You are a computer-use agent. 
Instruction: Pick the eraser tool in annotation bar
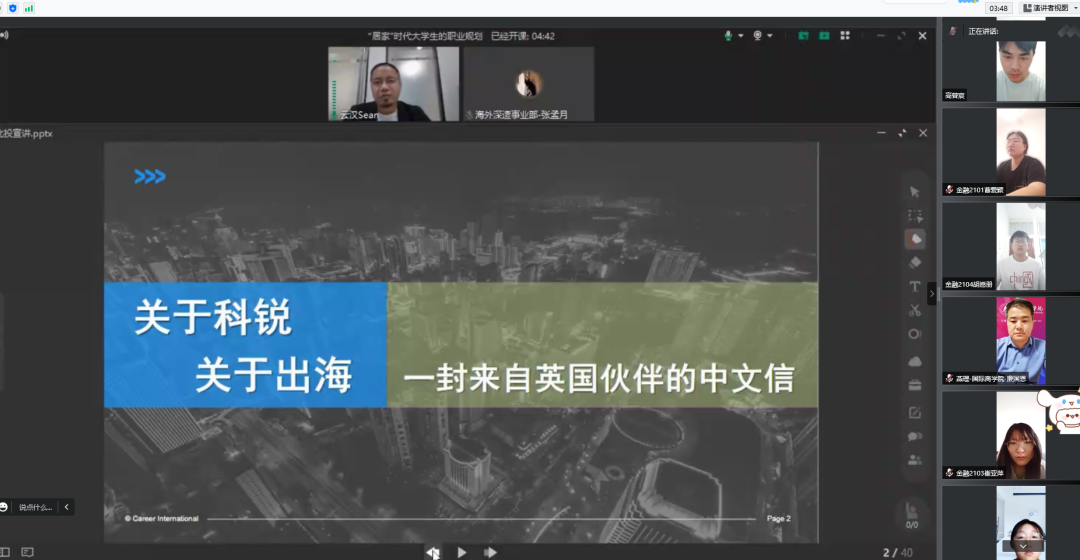coord(914,263)
